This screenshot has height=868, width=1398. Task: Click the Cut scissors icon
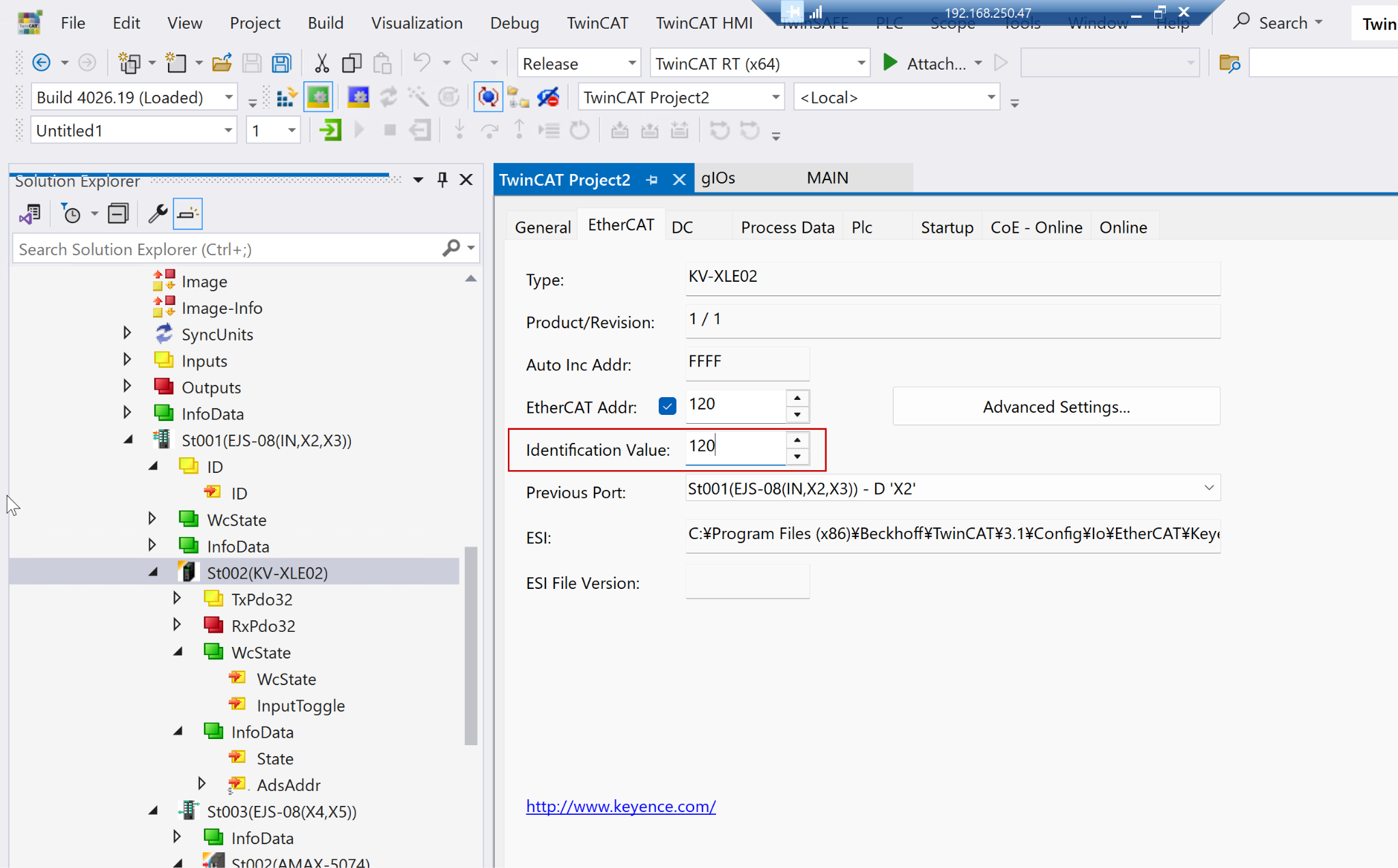tap(322, 63)
